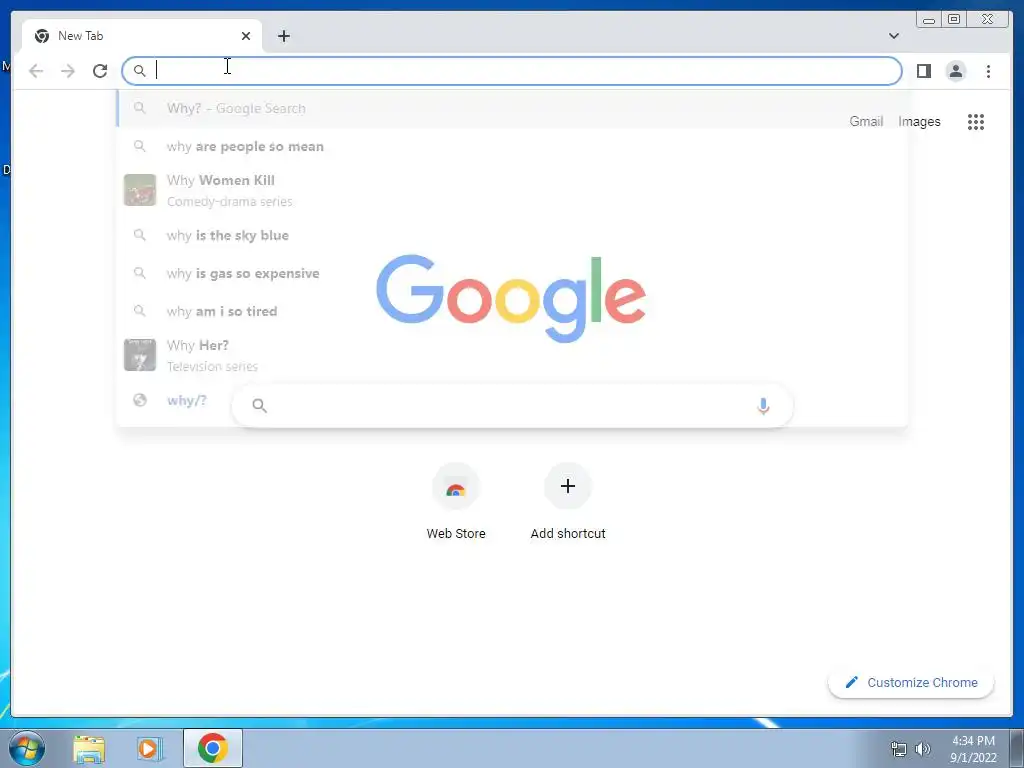Screen dimensions: 1024x768
Task: Launch Windows Media Player from taskbar
Action: click(150, 748)
